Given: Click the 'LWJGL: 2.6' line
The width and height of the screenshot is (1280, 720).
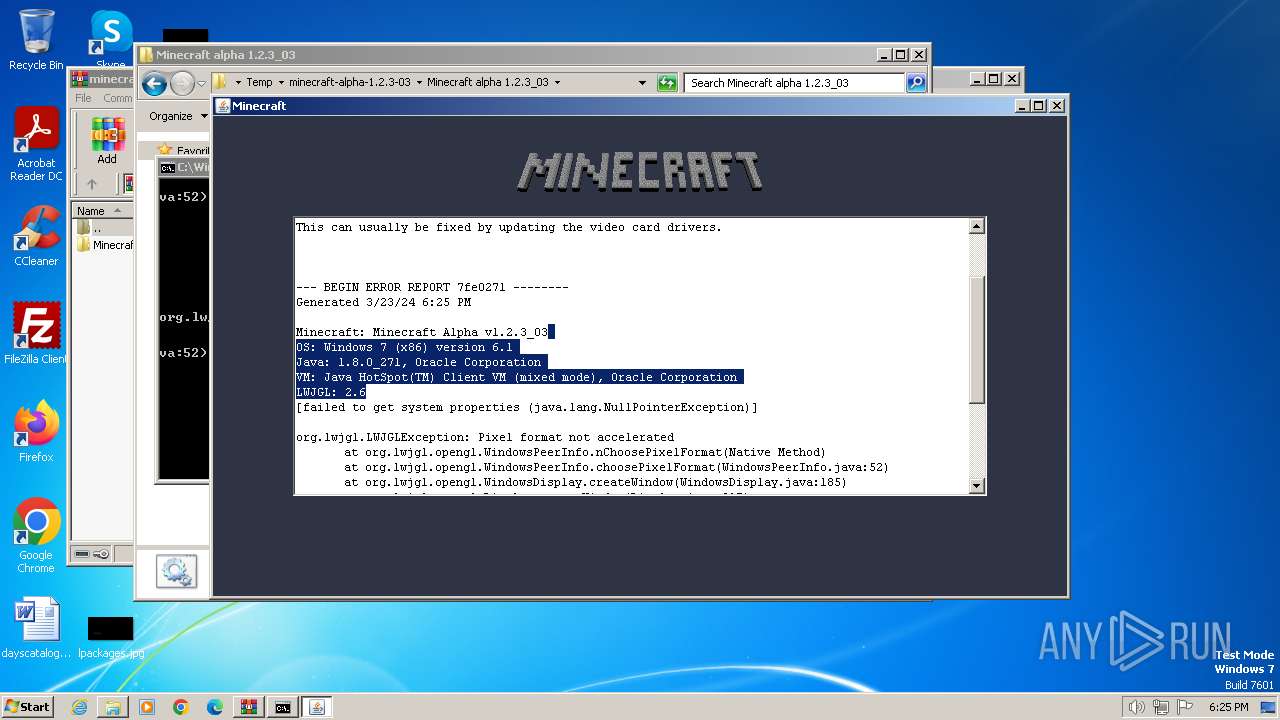Looking at the screenshot, I should coord(331,392).
